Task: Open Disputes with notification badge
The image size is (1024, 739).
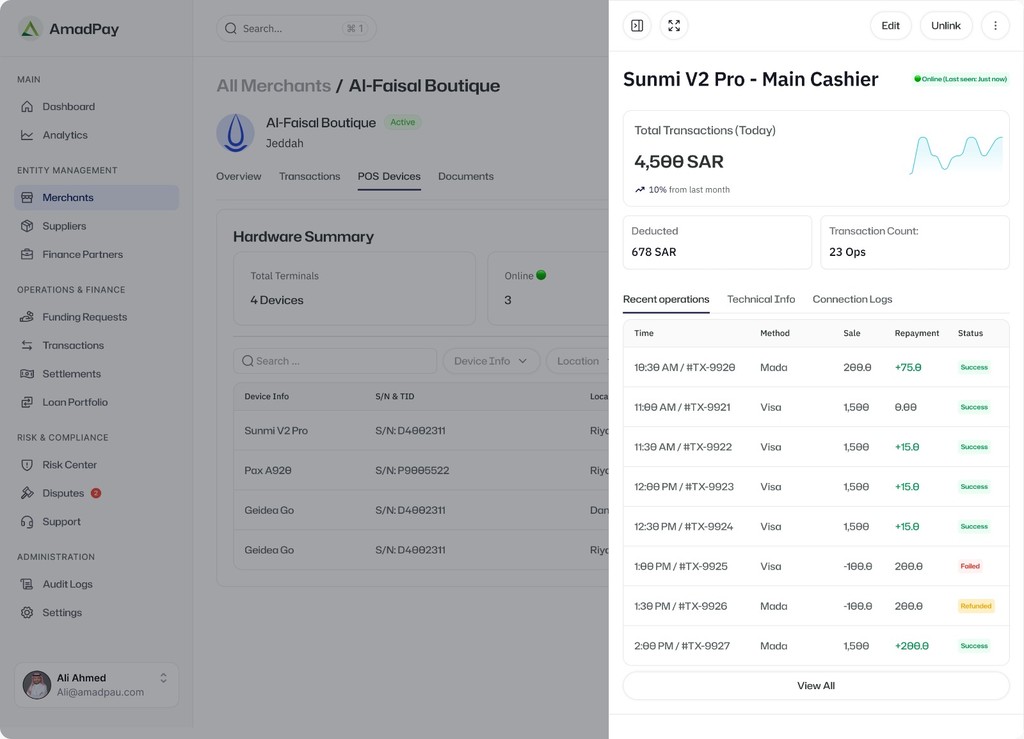Action: tap(63, 493)
